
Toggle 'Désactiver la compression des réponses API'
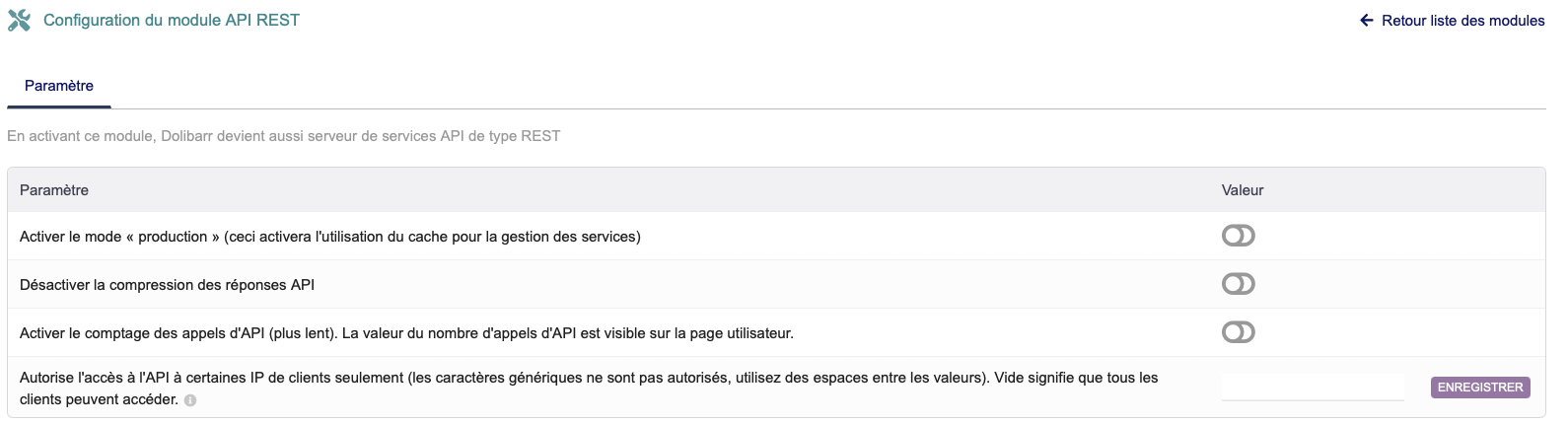point(1238,284)
